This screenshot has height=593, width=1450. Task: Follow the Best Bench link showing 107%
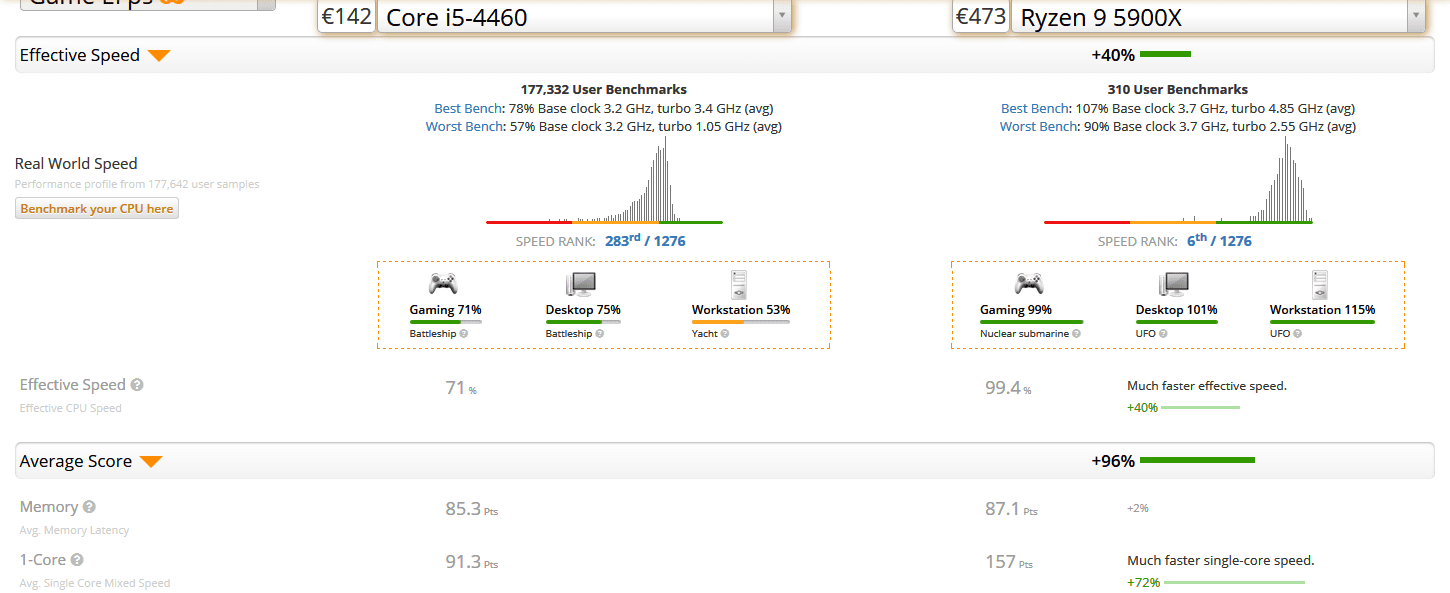[x=1035, y=108]
